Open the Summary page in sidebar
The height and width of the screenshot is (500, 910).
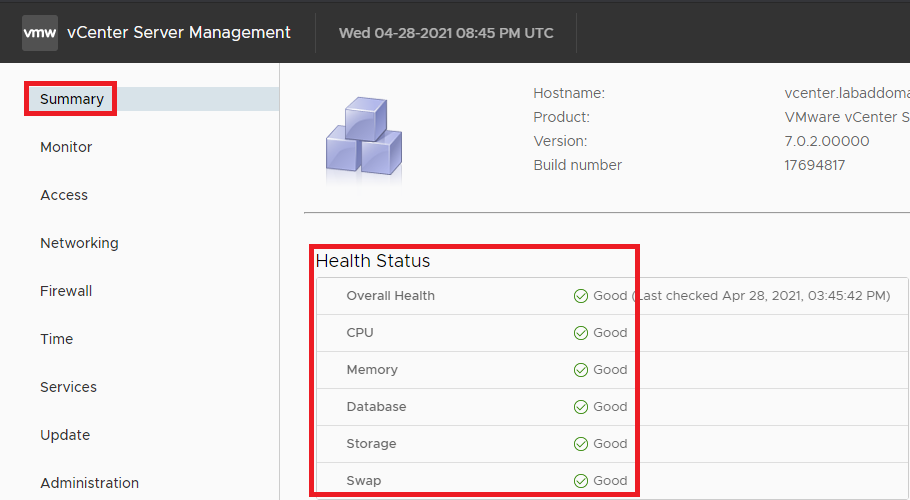pos(72,99)
